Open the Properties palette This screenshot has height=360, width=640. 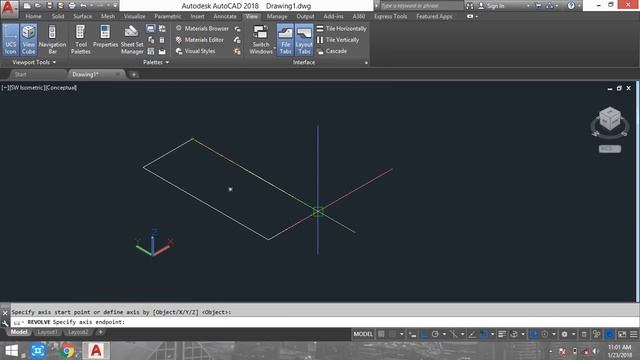(105, 37)
